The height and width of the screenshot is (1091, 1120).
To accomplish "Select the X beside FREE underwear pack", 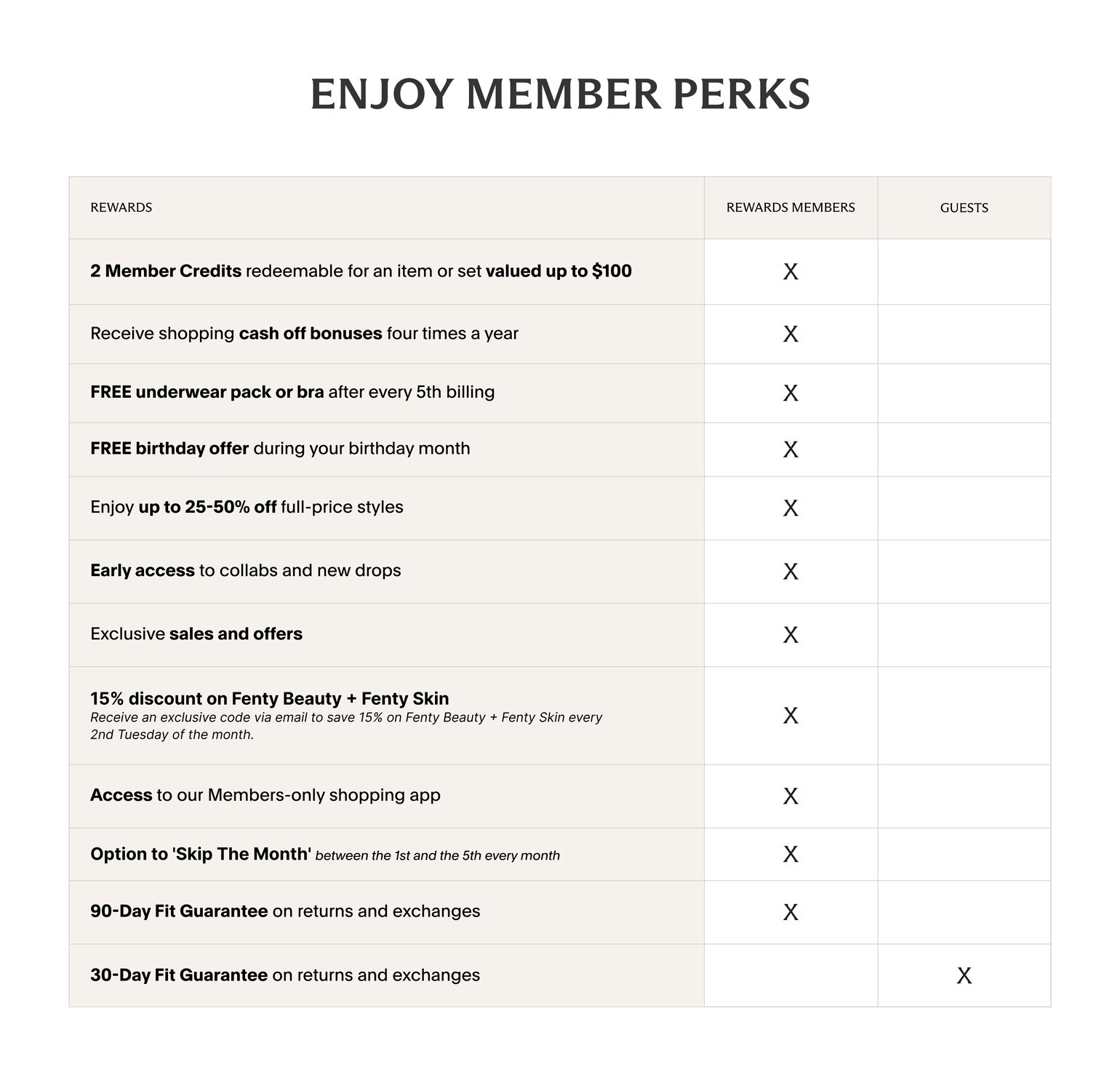I will tap(791, 393).
